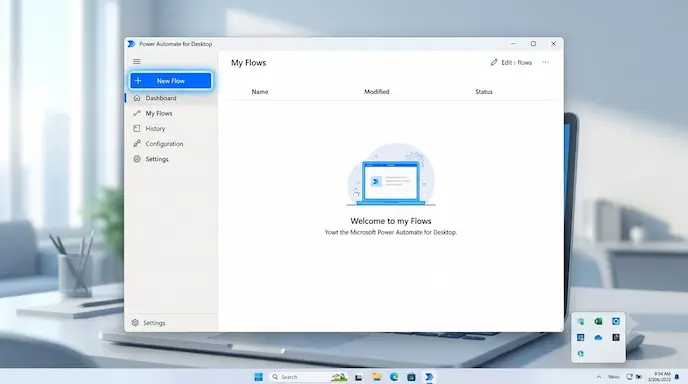This screenshot has width=688, height=384.
Task: Open File Explorer from the taskbar
Action: point(377,377)
